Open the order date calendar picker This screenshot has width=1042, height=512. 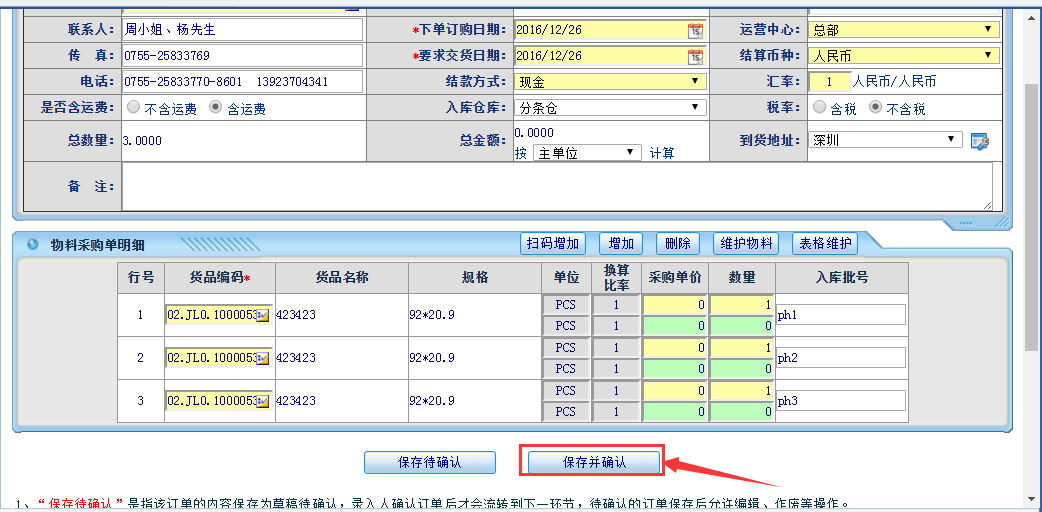(695, 30)
